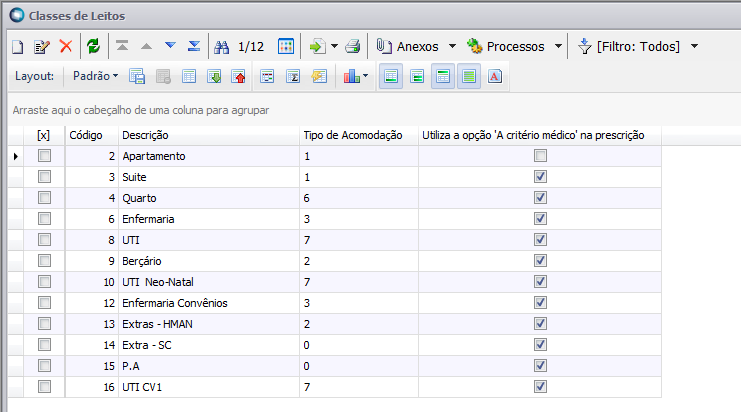This screenshot has width=741, height=412.
Task: Open the Padrão layout dropdown
Action: click(95, 76)
